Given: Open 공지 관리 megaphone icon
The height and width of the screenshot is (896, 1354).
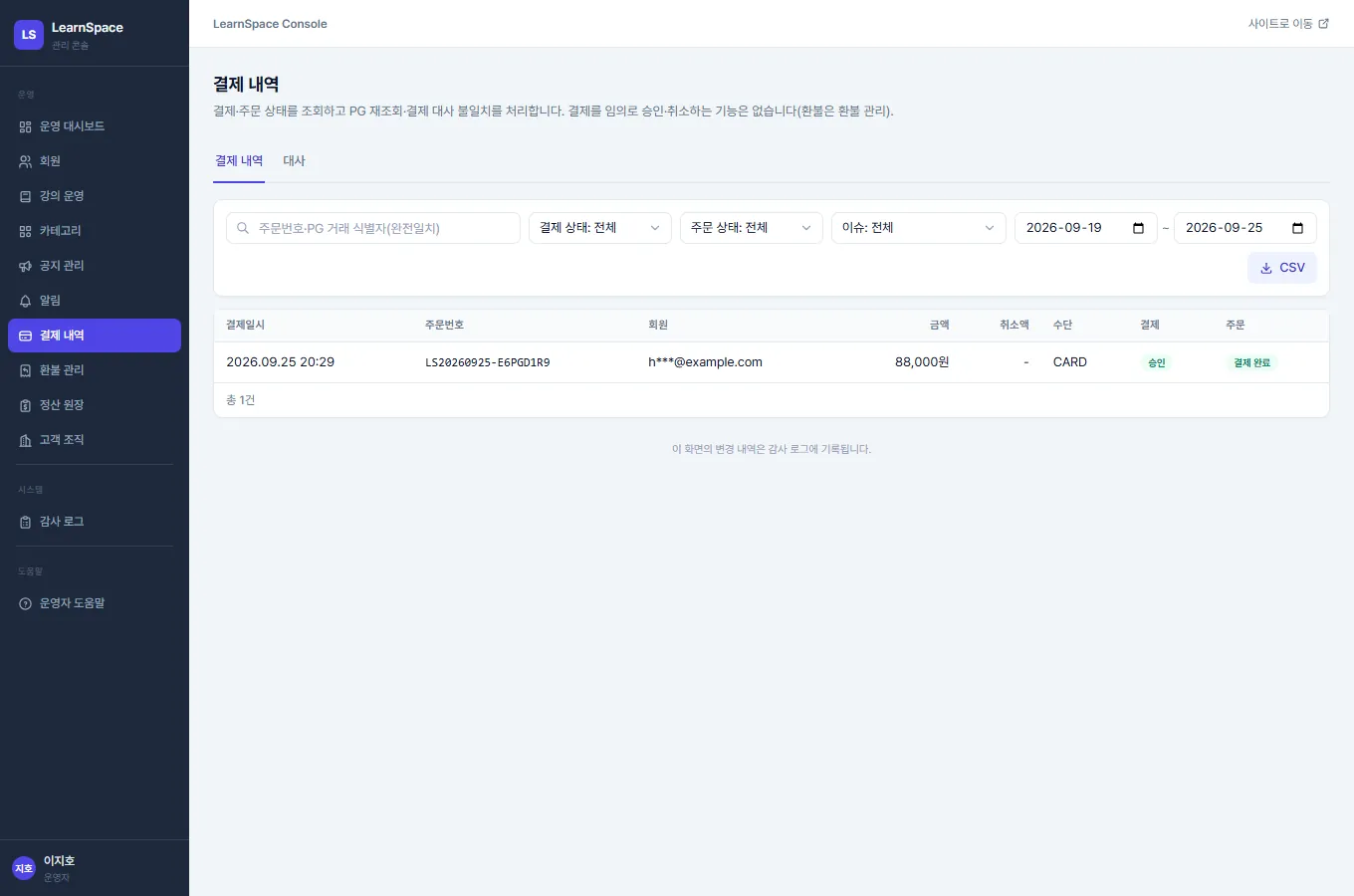Looking at the screenshot, I should click(x=26, y=266).
